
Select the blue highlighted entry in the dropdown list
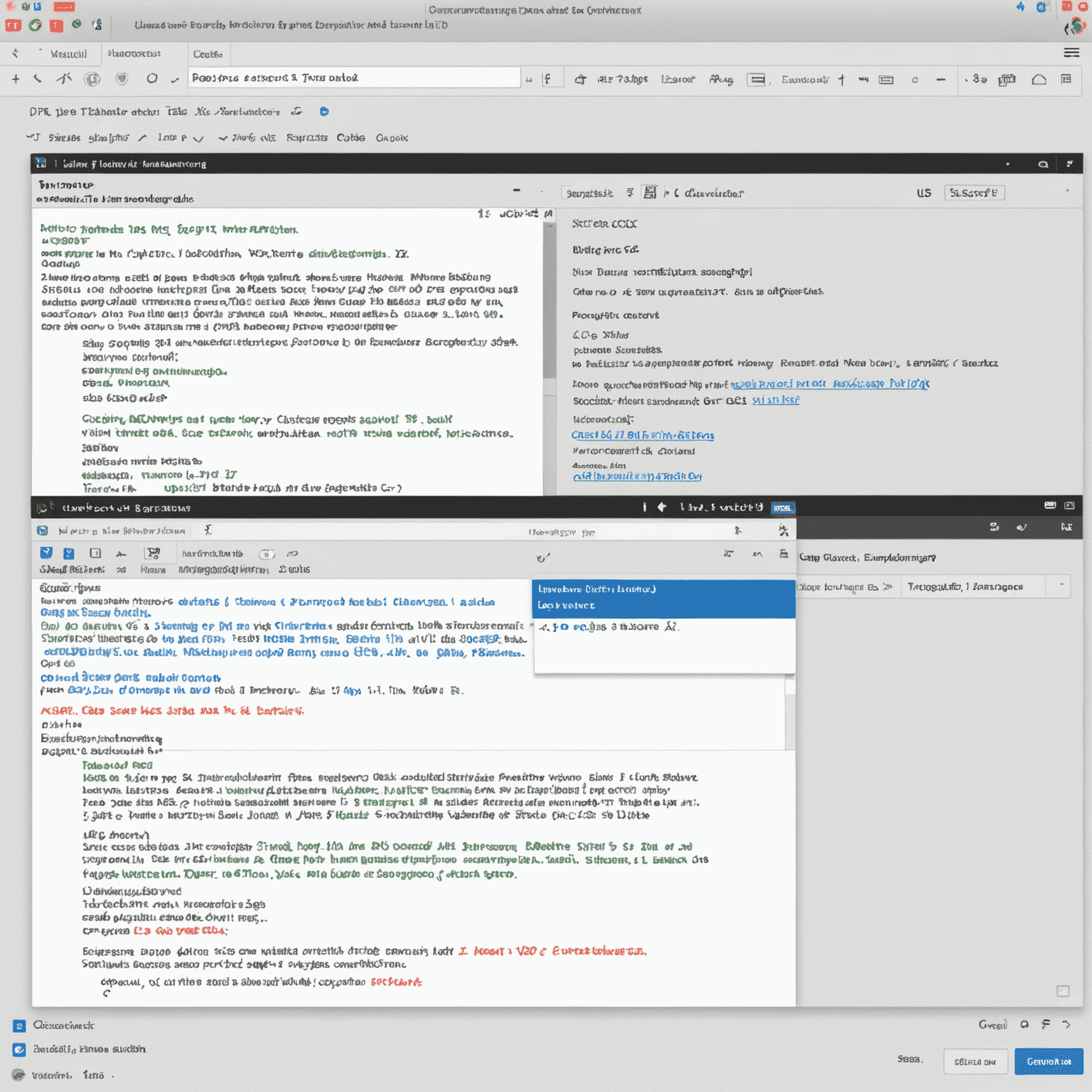665,599
